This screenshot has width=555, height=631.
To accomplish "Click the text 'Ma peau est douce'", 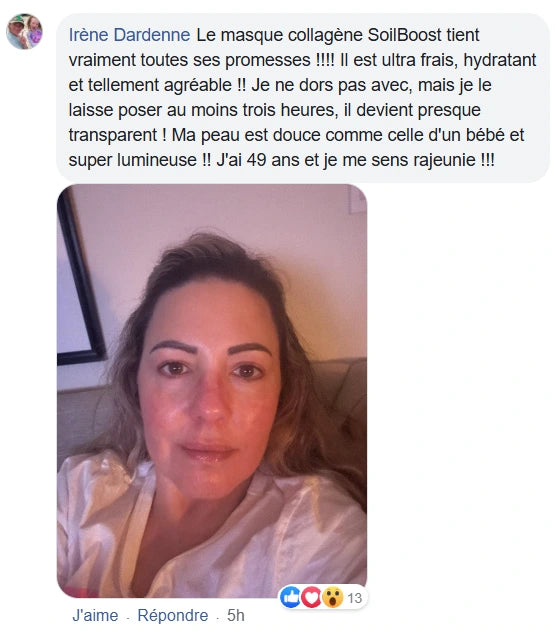I will point(246,135).
